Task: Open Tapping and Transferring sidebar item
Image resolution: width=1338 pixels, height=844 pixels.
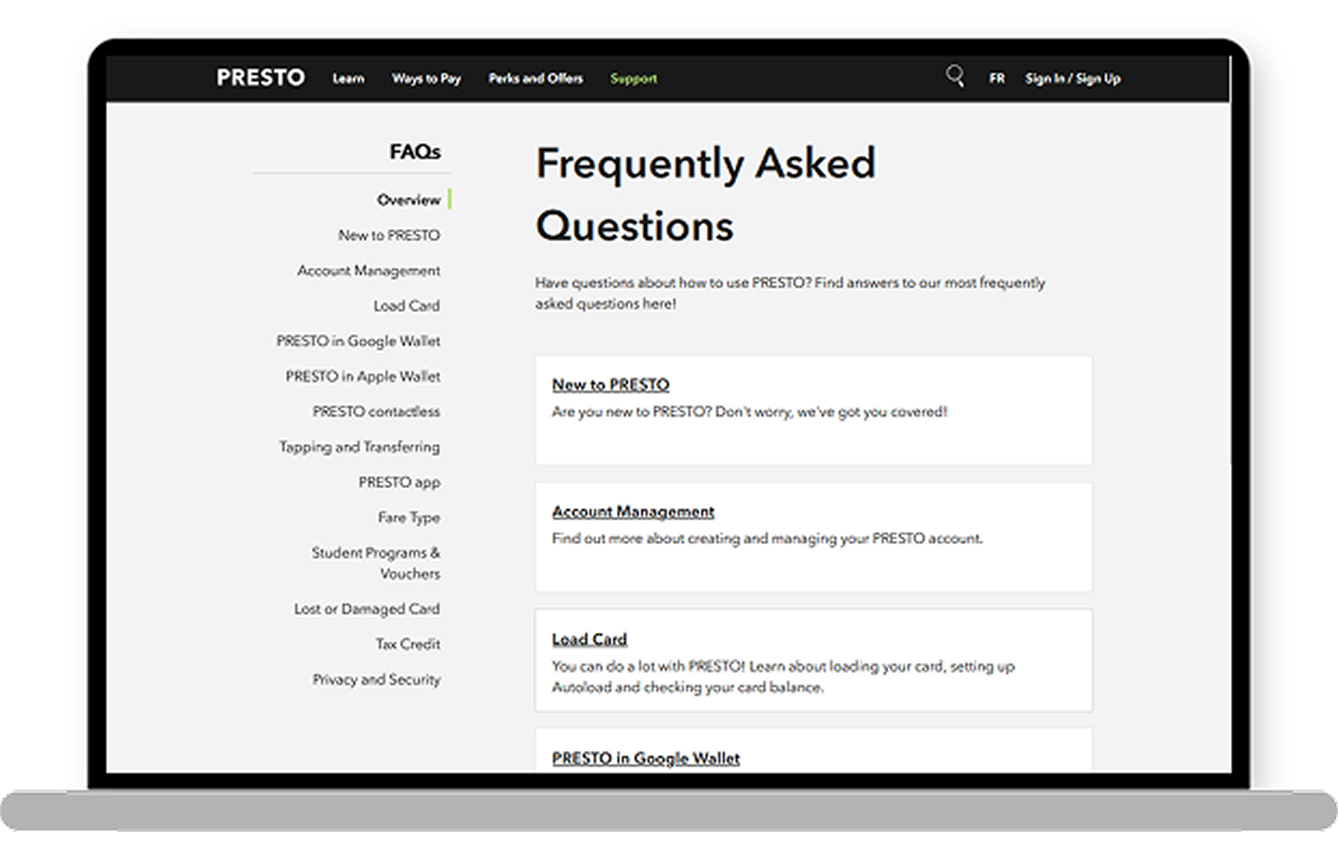Action: [360, 447]
